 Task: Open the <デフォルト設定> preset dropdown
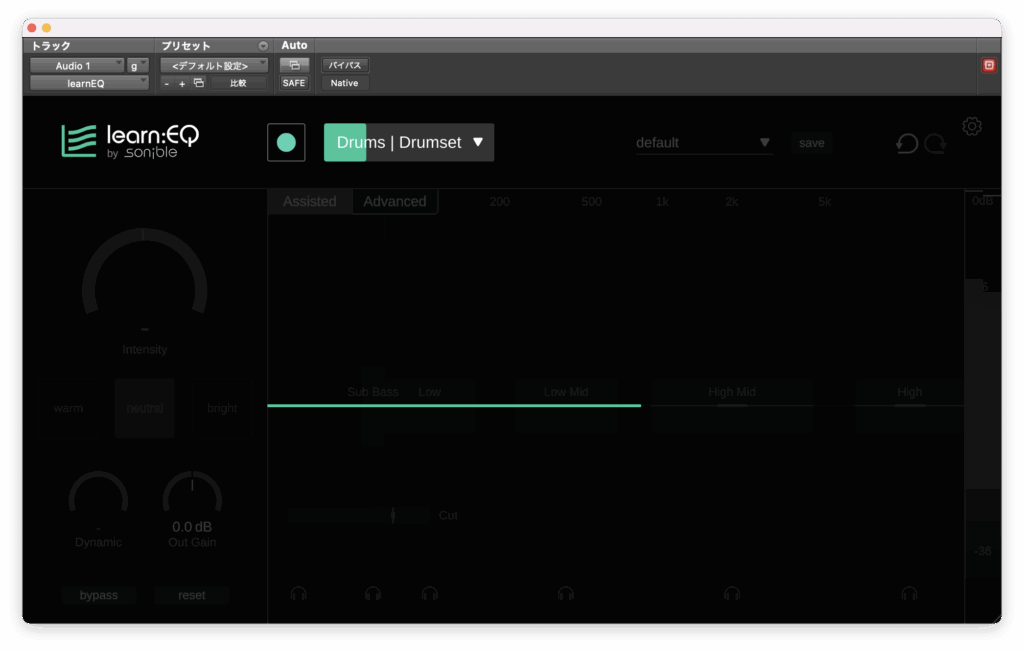coord(214,65)
